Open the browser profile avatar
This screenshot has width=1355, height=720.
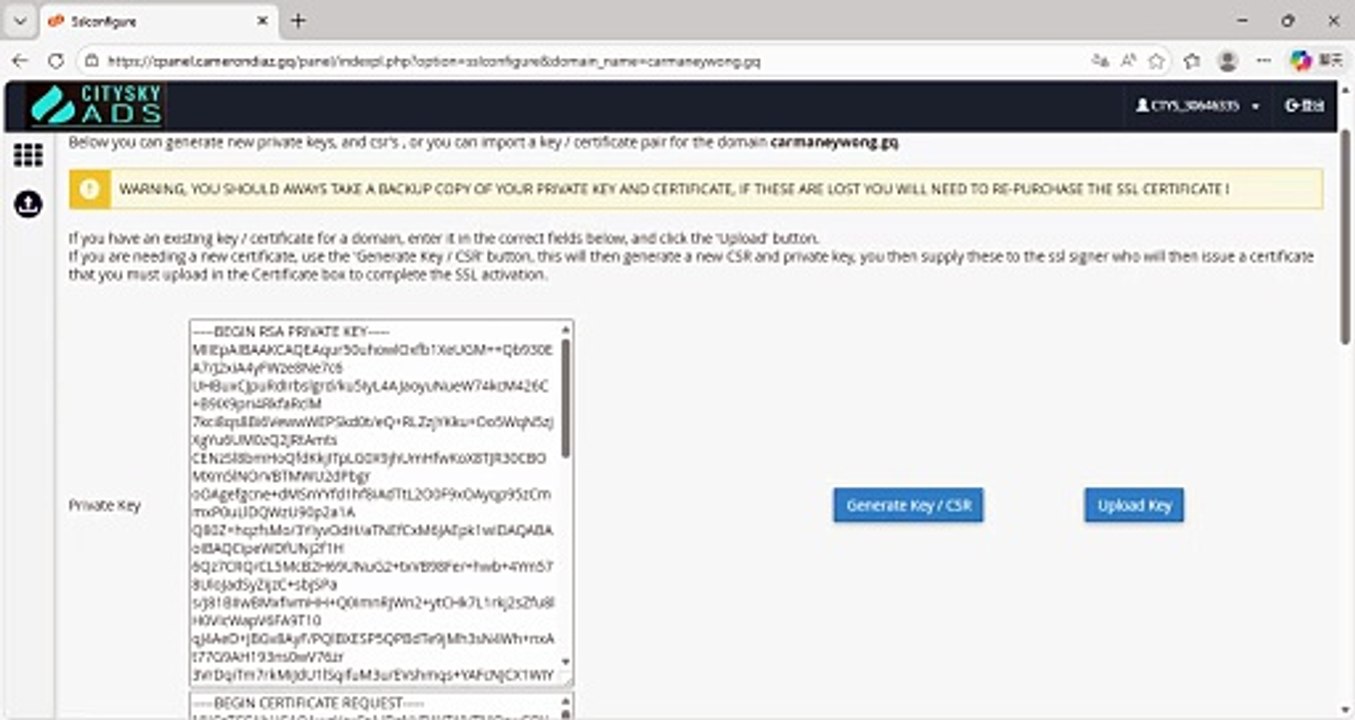click(1227, 61)
